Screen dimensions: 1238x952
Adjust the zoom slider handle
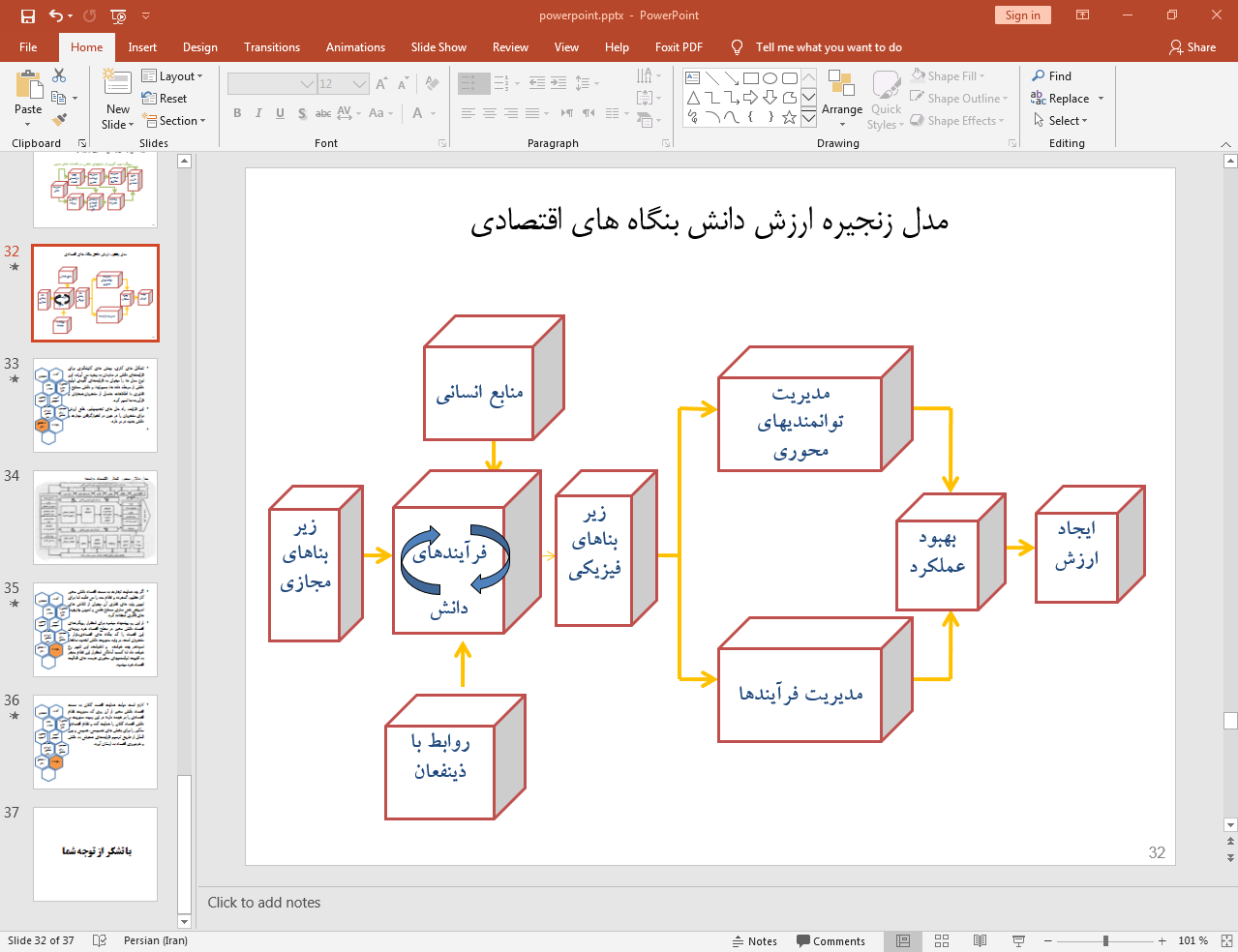[1105, 940]
